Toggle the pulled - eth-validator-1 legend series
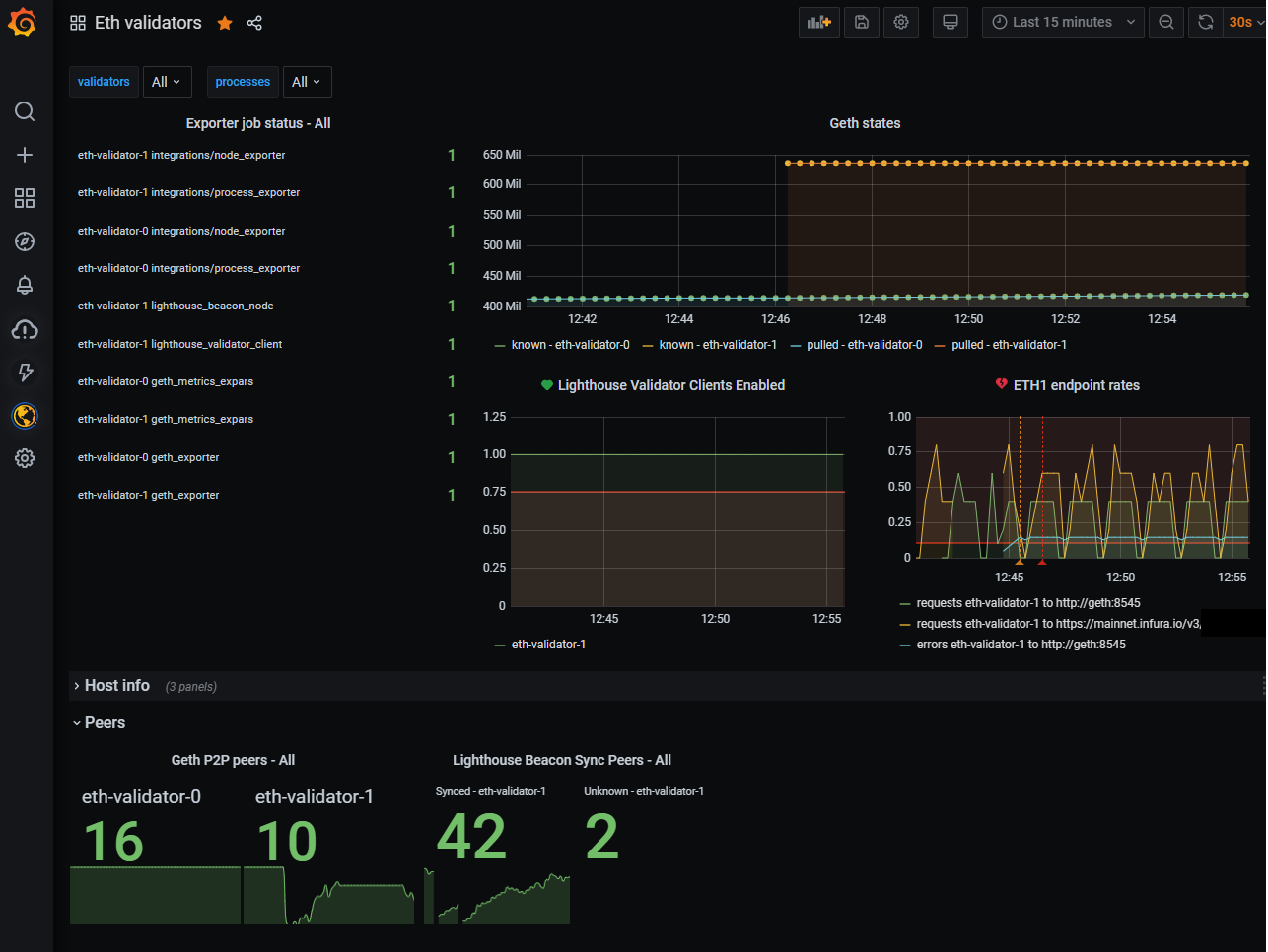 click(x=1009, y=345)
